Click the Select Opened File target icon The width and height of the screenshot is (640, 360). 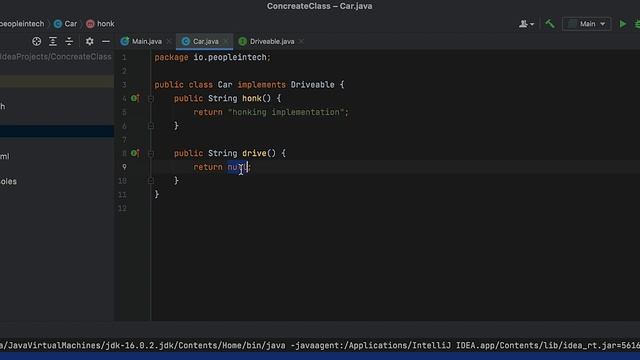(37, 41)
